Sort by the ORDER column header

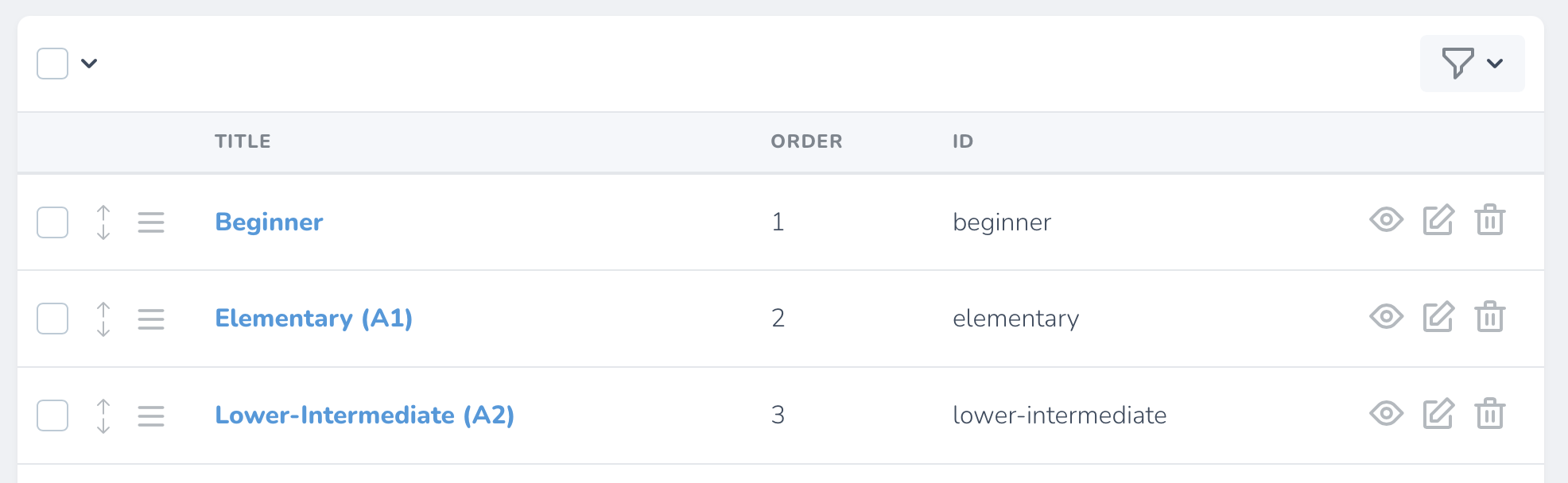coord(806,141)
